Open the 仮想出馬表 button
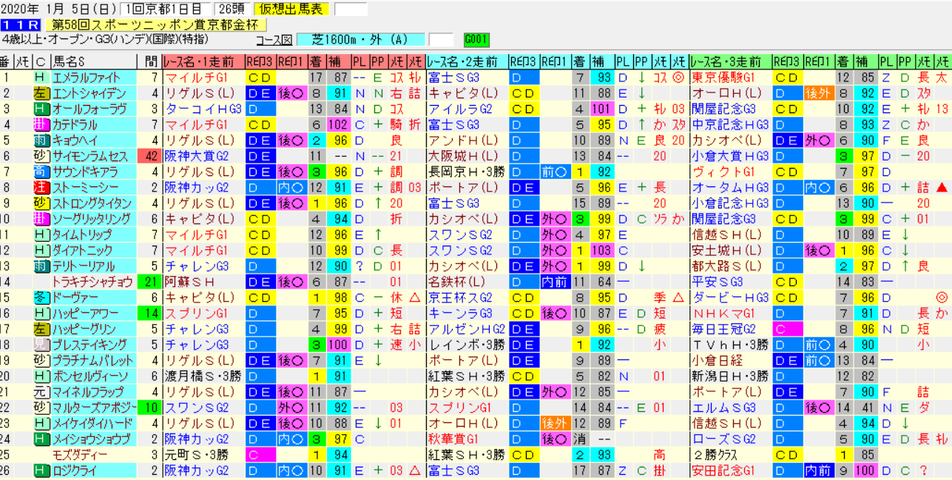Viewport: 952px width, 480px height. coord(293,9)
